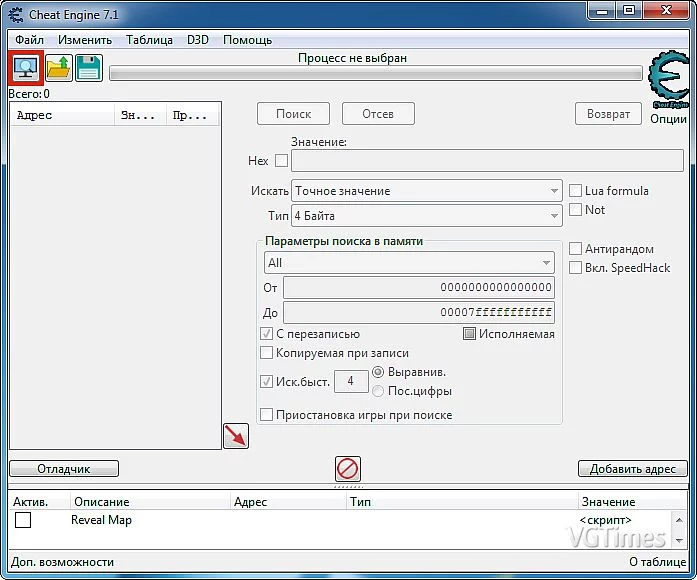Screen dimensions: 697x580
Task: Select the Выравнив. radio button
Action: 378,372
